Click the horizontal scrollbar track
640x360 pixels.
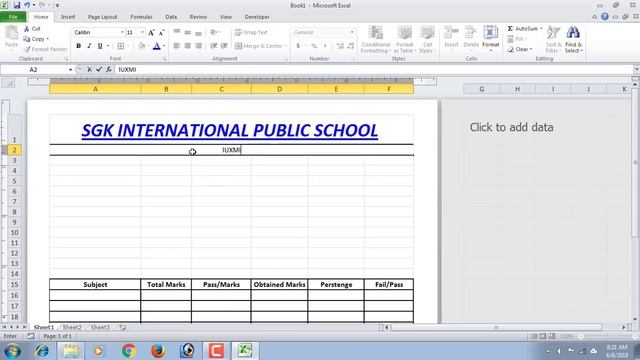pos(496,327)
